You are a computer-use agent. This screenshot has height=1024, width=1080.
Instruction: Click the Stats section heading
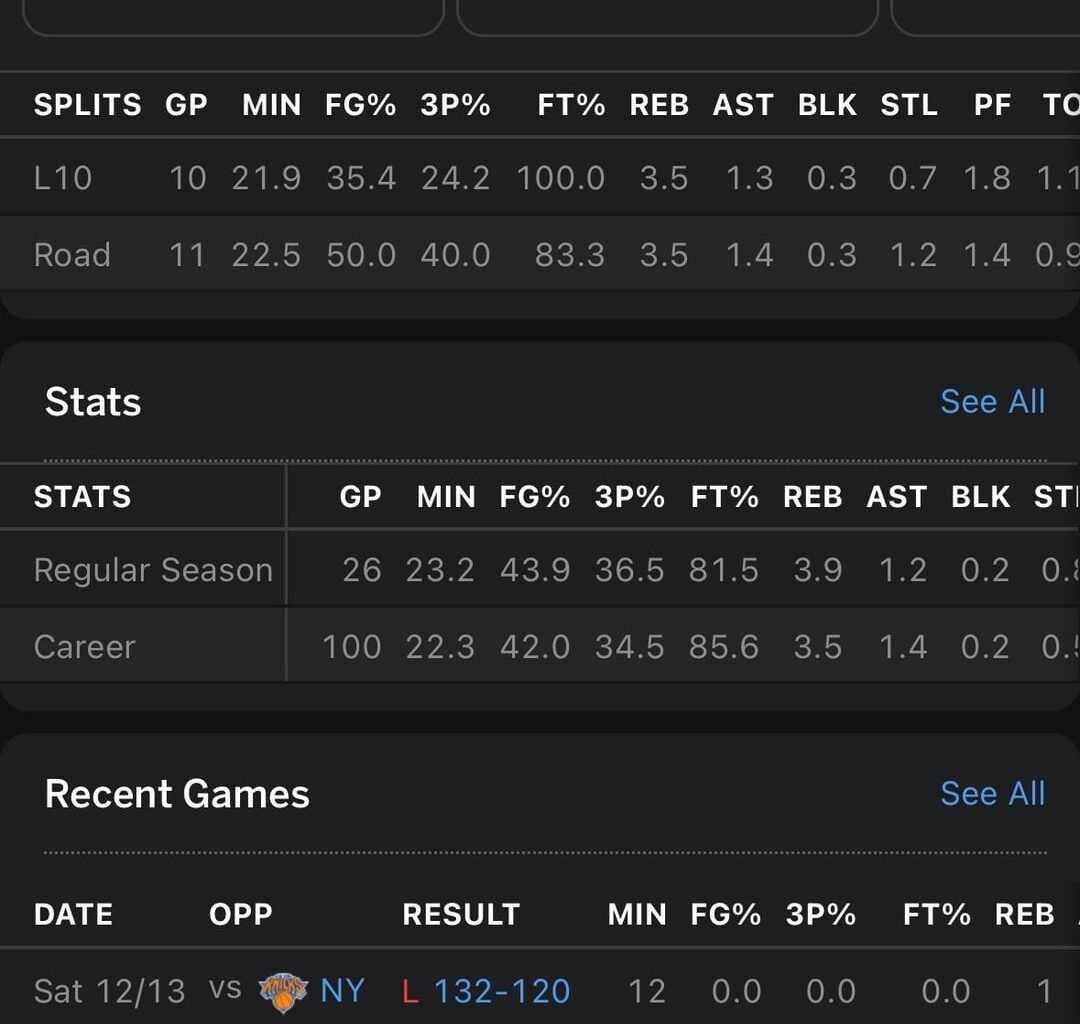click(93, 401)
